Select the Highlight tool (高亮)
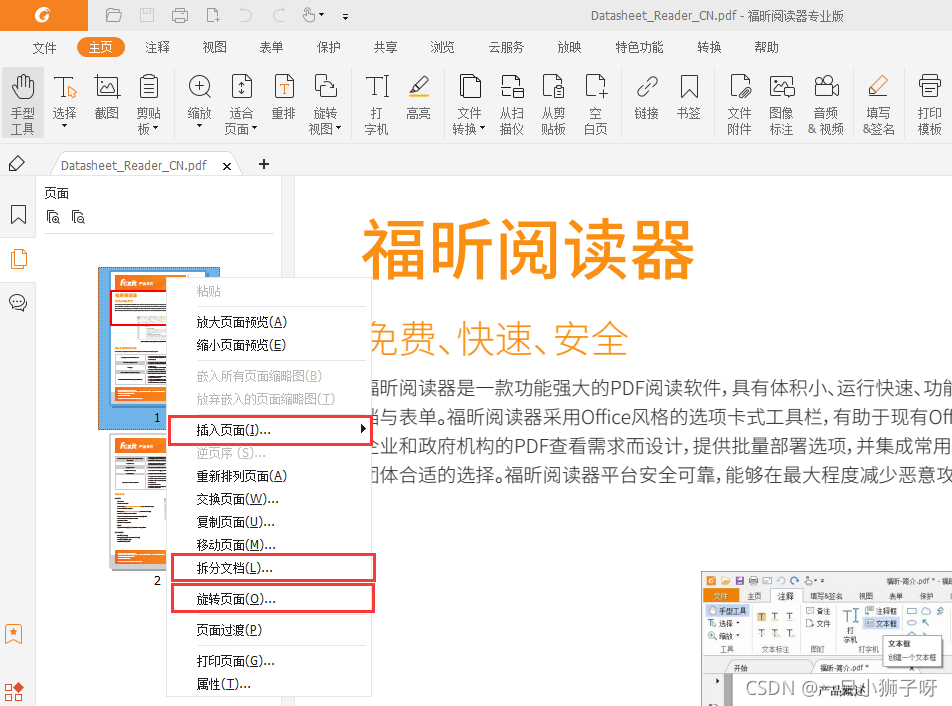 tap(418, 97)
